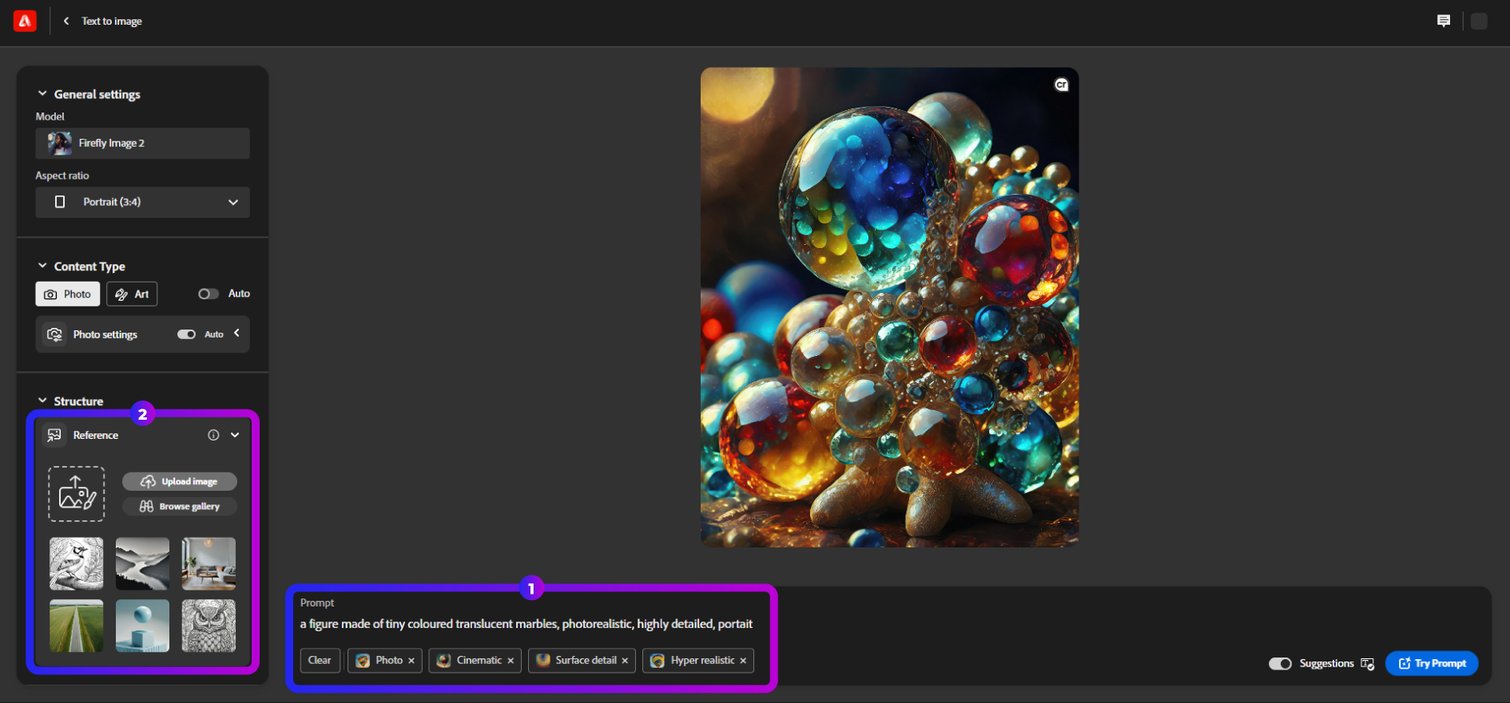Image resolution: width=1510 pixels, height=703 pixels.
Task: Toggle Auto in the Content Type section
Action: pyautogui.click(x=208, y=293)
